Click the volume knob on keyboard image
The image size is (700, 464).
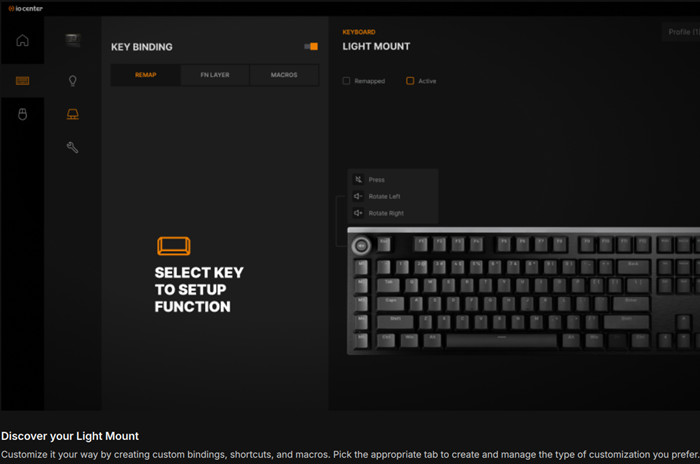click(361, 246)
